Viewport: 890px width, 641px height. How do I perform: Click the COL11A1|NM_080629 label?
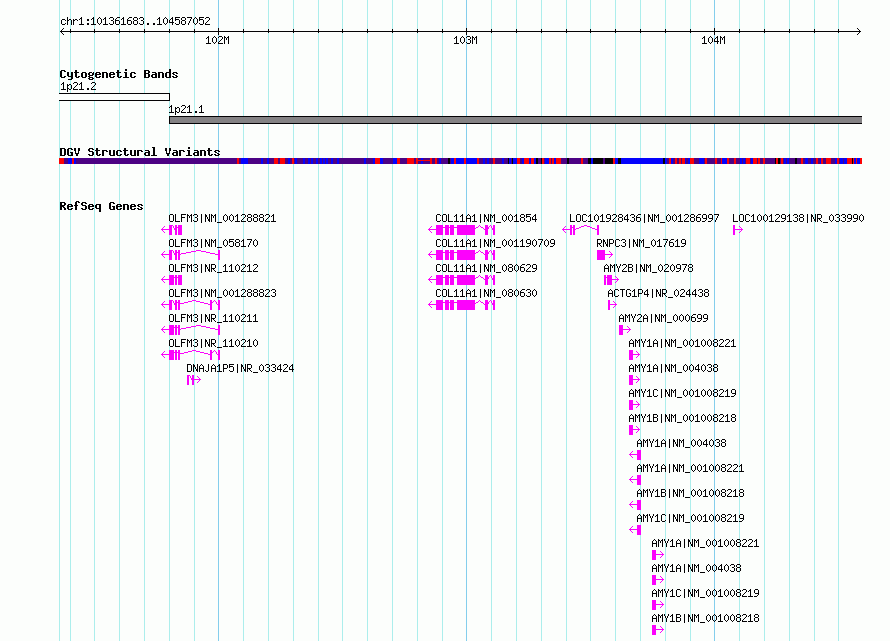(486, 268)
